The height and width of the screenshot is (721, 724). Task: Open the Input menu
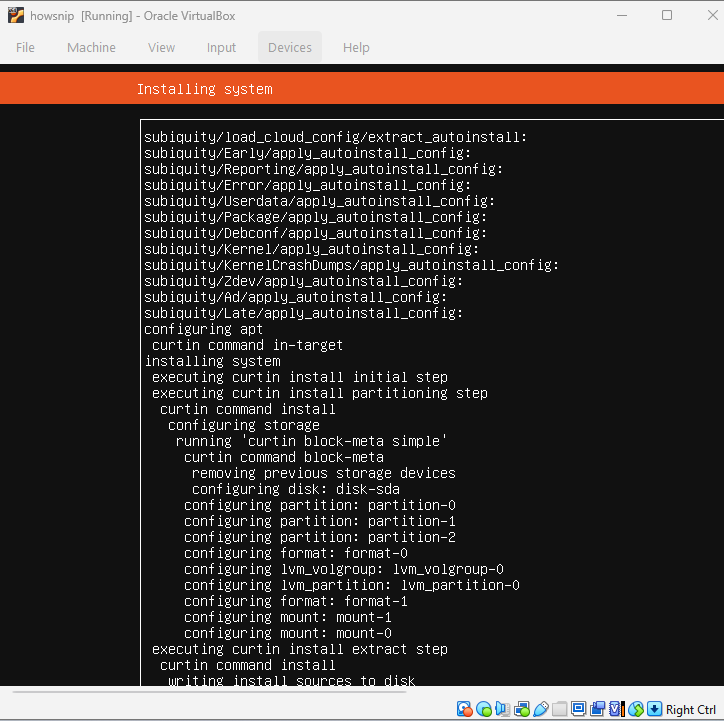click(x=221, y=48)
